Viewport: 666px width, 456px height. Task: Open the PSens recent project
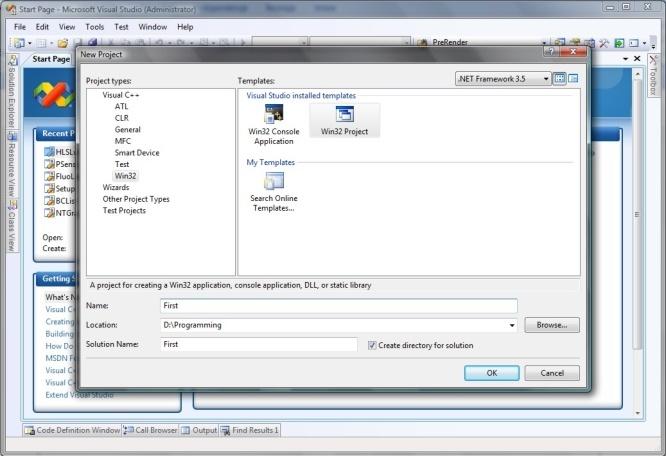point(61,164)
